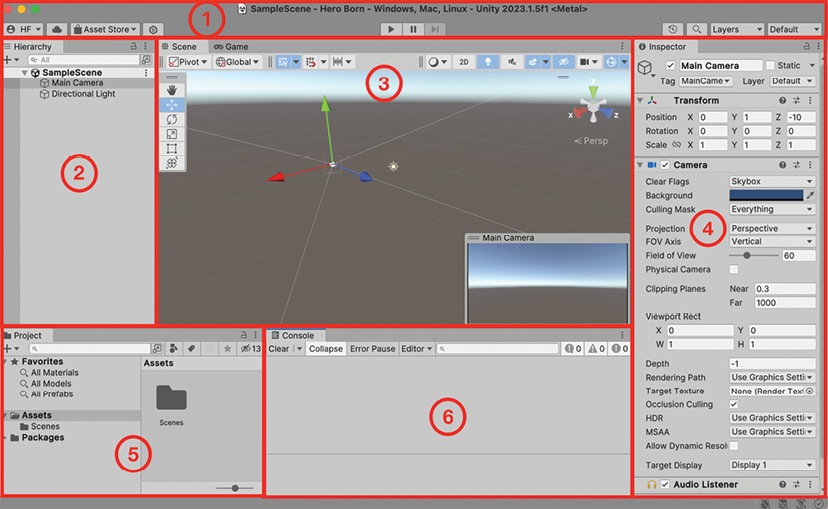Open Transform component preset icon
This screenshot has height=509, width=828.
point(796,100)
